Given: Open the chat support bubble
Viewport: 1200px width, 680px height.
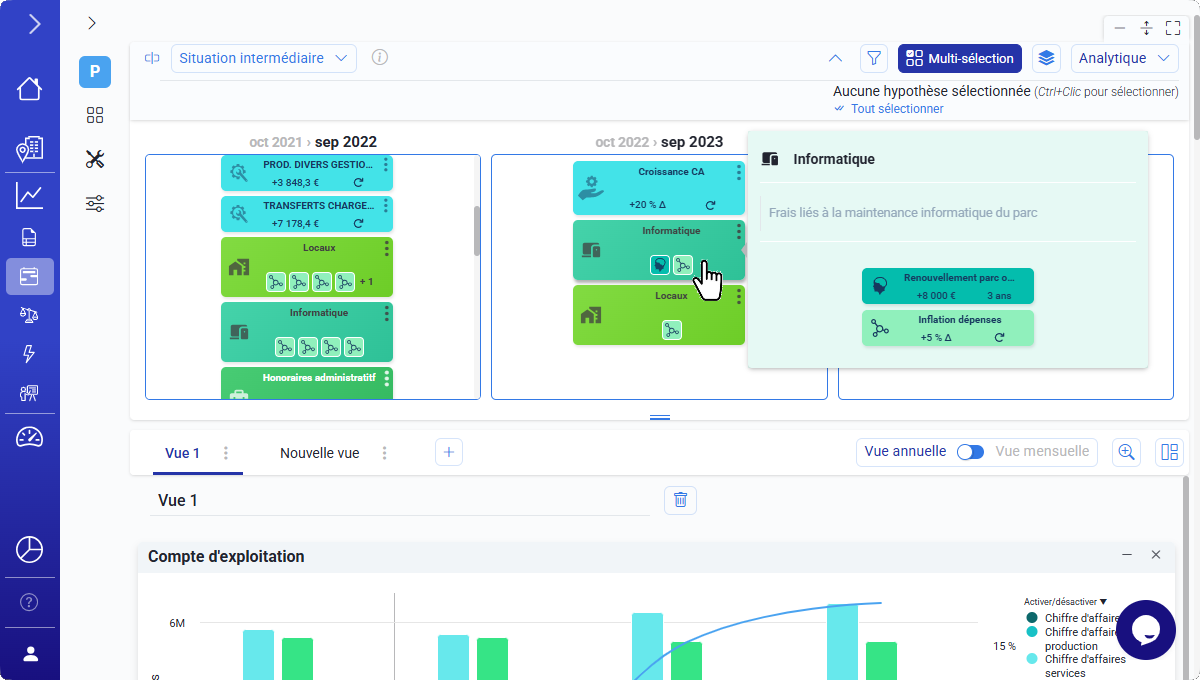Looking at the screenshot, I should (x=1145, y=629).
